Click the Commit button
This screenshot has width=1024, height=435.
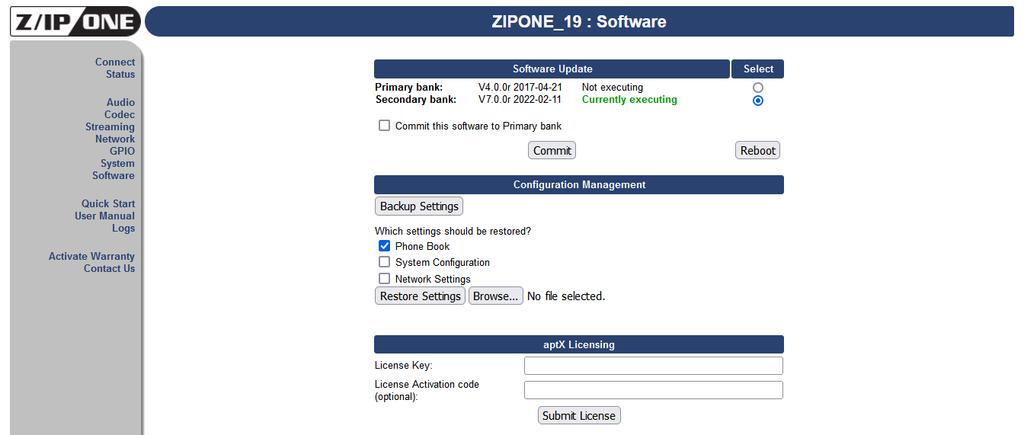[552, 150]
